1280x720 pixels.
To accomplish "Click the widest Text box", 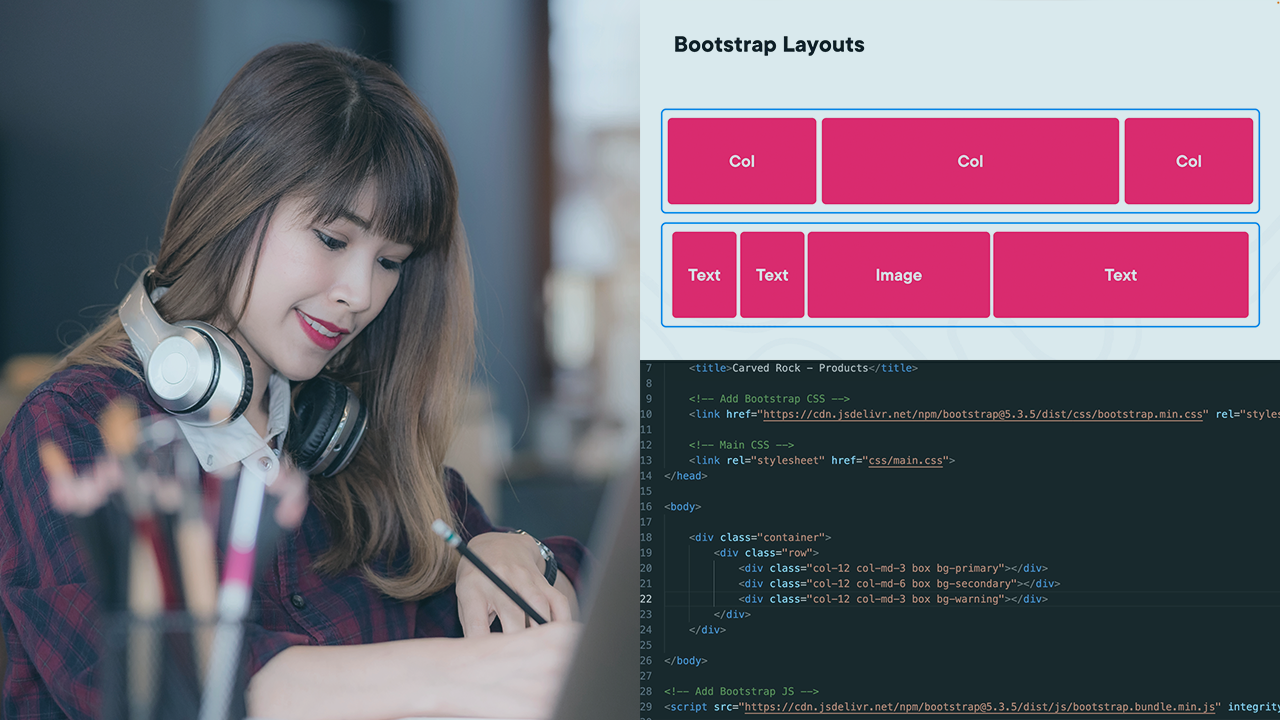I will 1120,275.
